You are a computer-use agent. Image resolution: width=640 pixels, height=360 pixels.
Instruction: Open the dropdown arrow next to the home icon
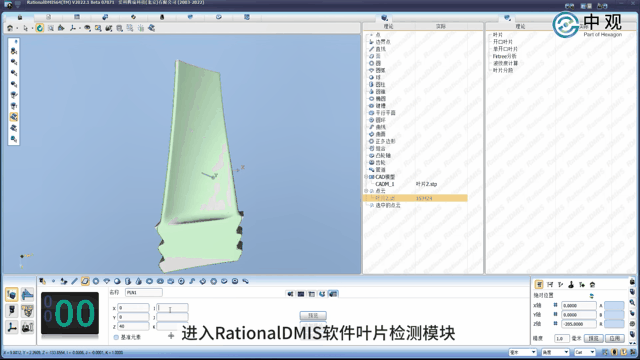pos(17,28)
